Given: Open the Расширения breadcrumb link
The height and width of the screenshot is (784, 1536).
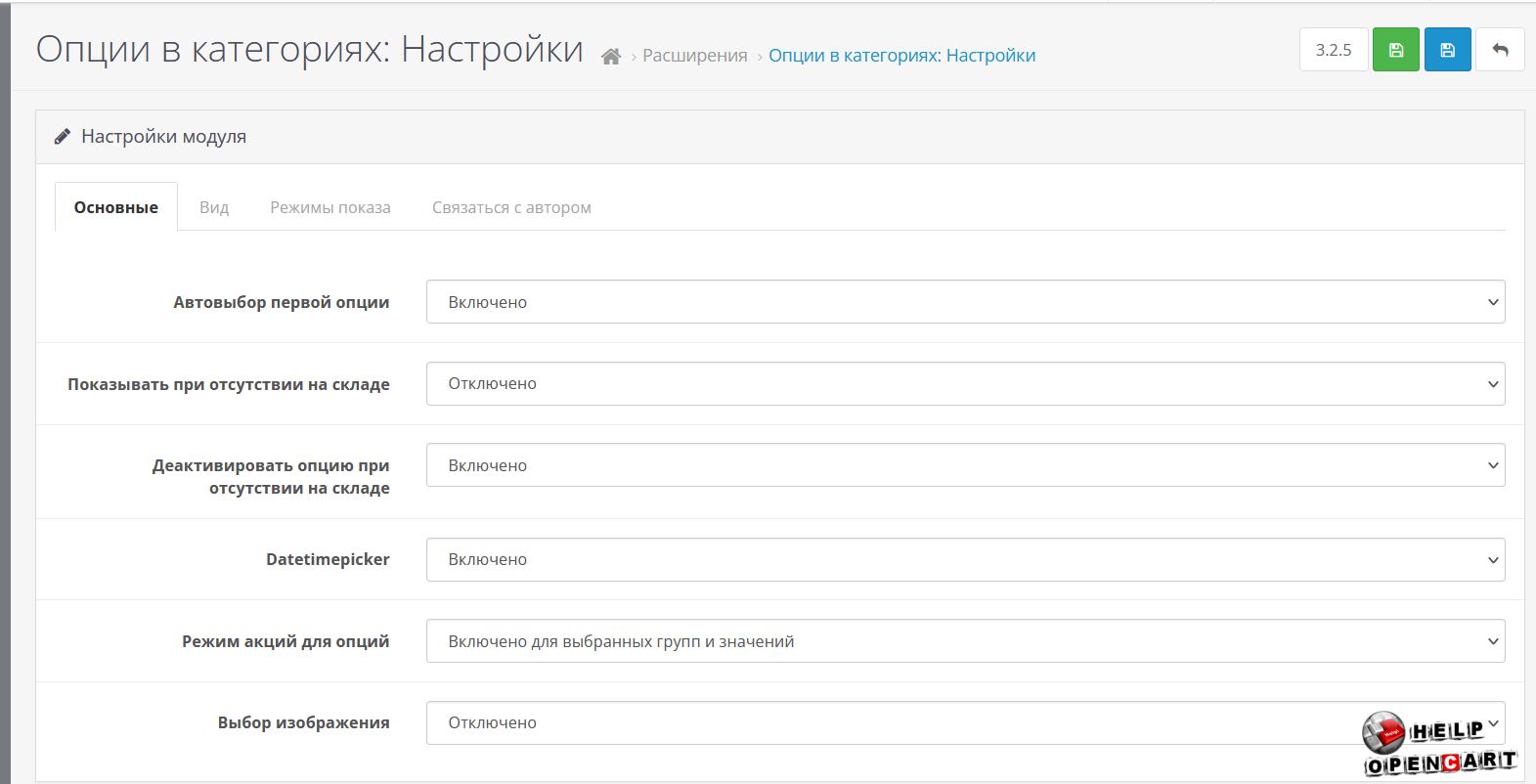Looking at the screenshot, I should click(694, 56).
